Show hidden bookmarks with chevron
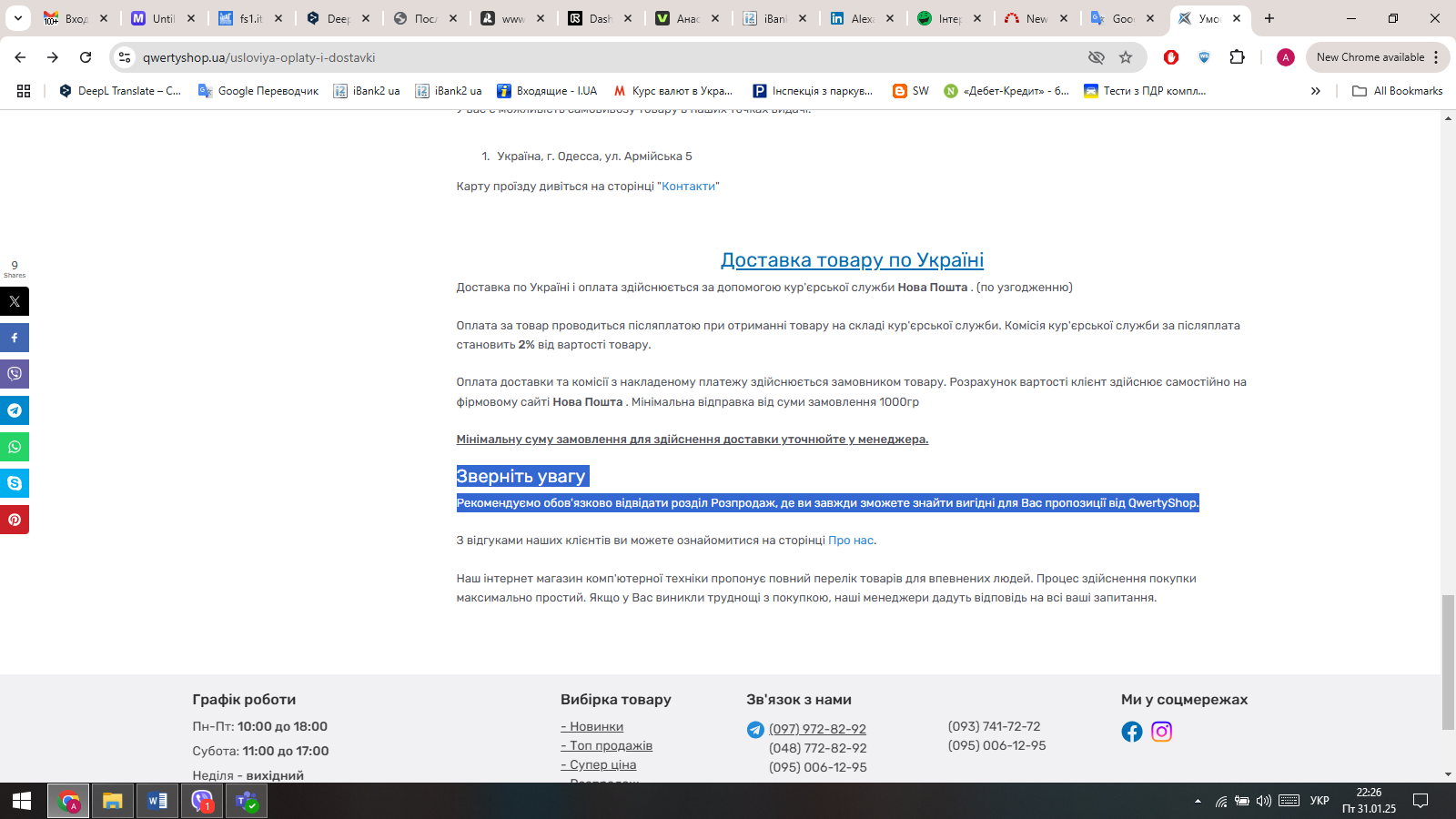Image resolution: width=1456 pixels, height=819 pixels. pyautogui.click(x=1315, y=91)
